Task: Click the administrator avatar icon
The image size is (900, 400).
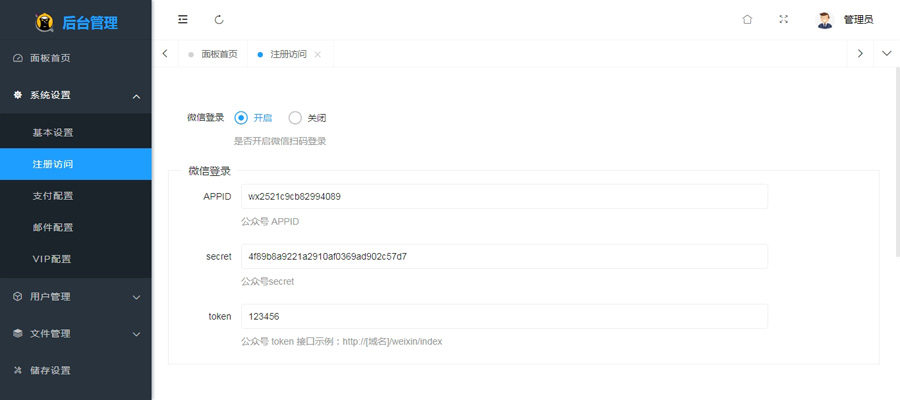Action: point(824,20)
